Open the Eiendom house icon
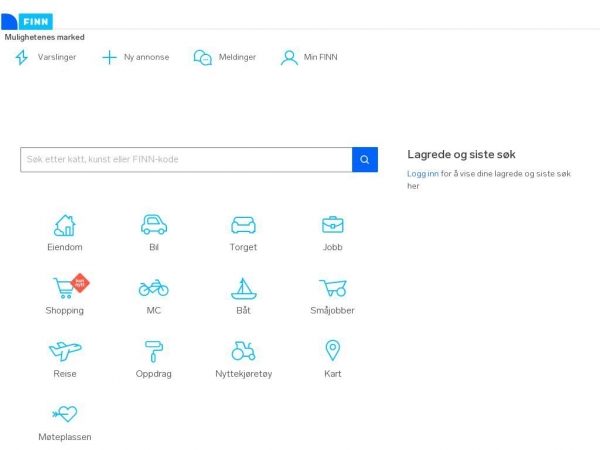The width and height of the screenshot is (600, 450). pos(65,225)
